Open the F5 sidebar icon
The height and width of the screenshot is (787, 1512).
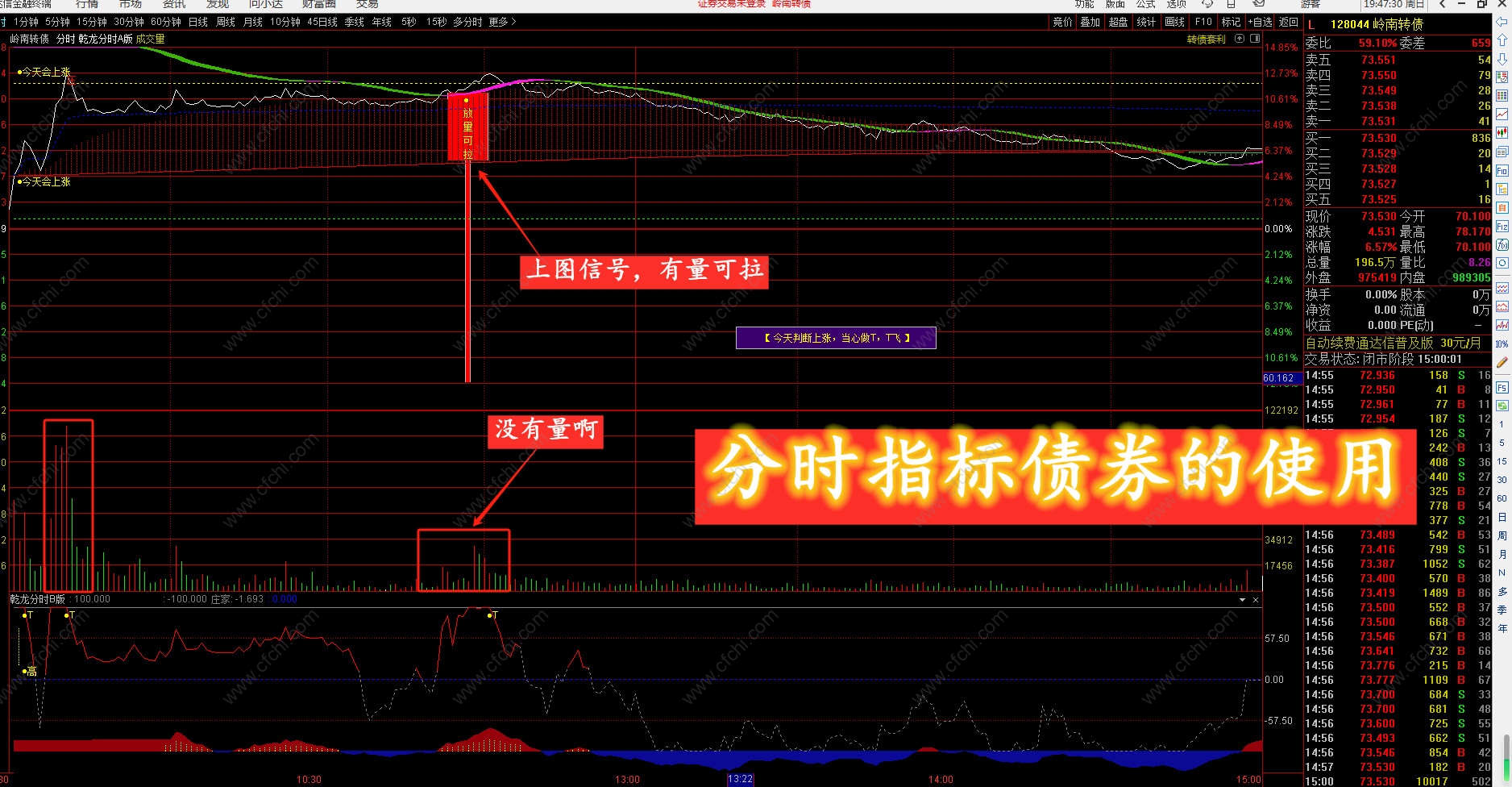pyautogui.click(x=1502, y=388)
